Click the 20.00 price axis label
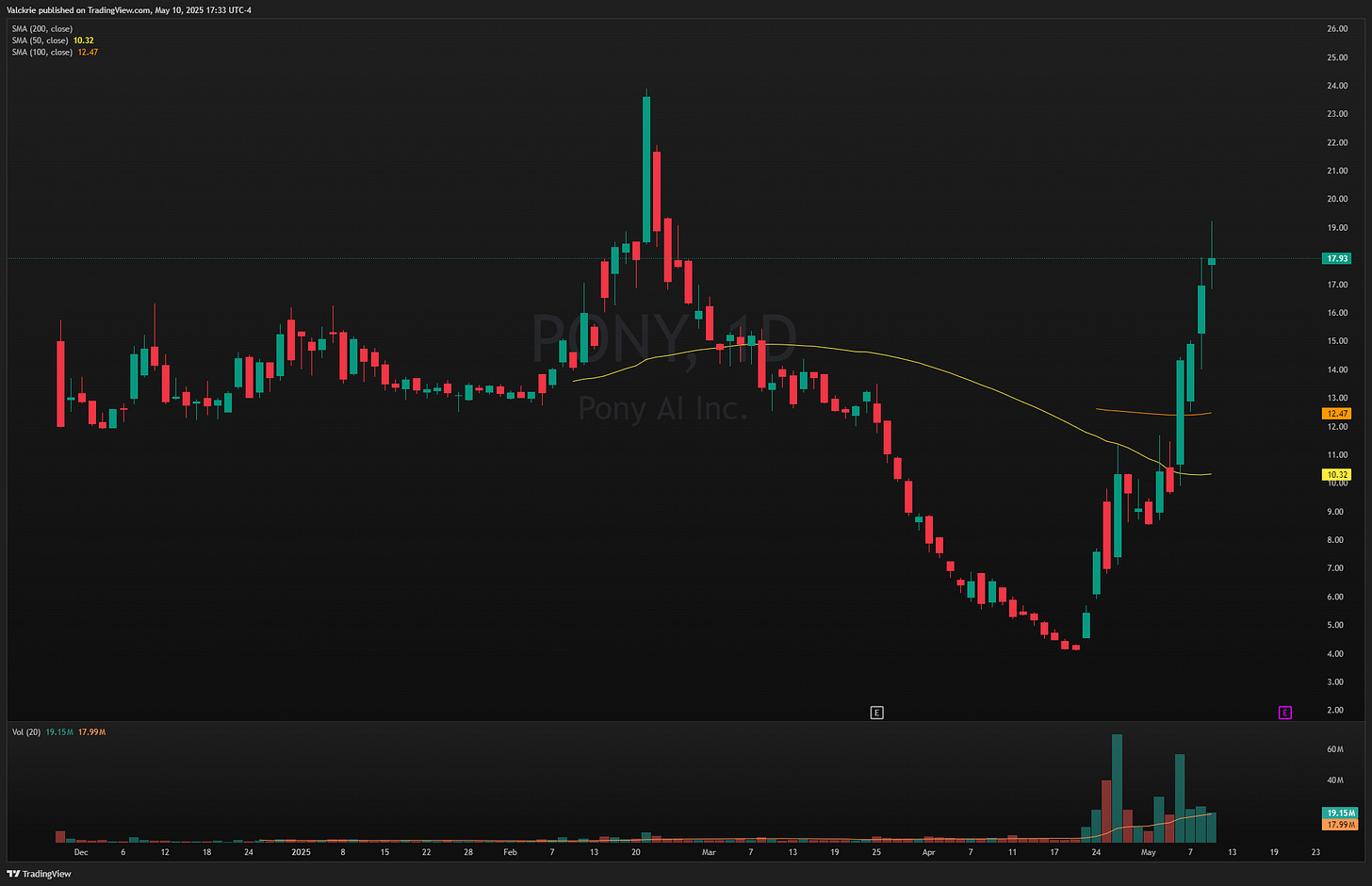This screenshot has height=886, width=1372. (x=1337, y=199)
